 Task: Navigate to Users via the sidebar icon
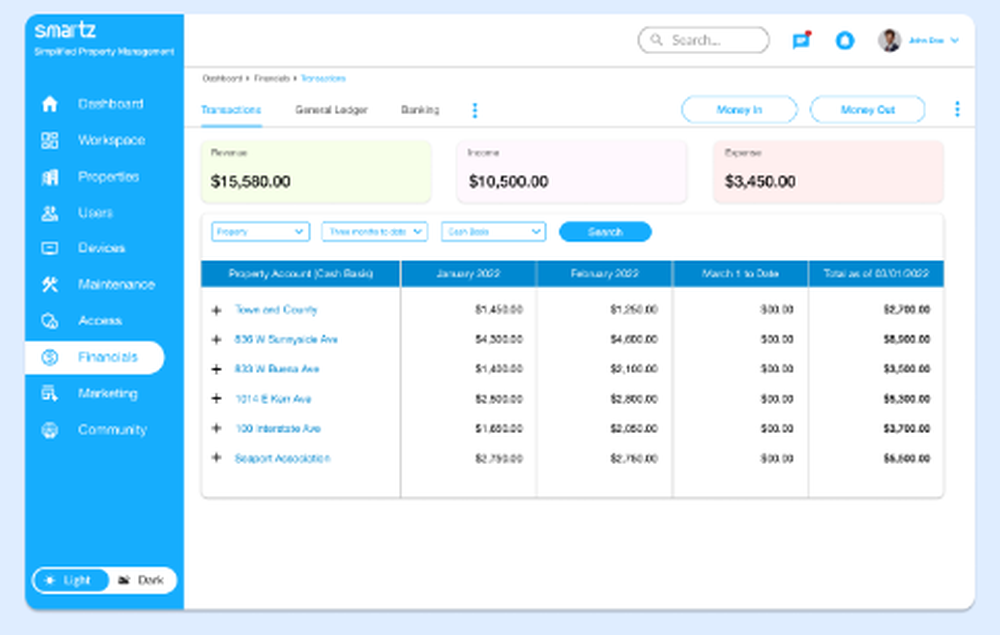(x=49, y=212)
